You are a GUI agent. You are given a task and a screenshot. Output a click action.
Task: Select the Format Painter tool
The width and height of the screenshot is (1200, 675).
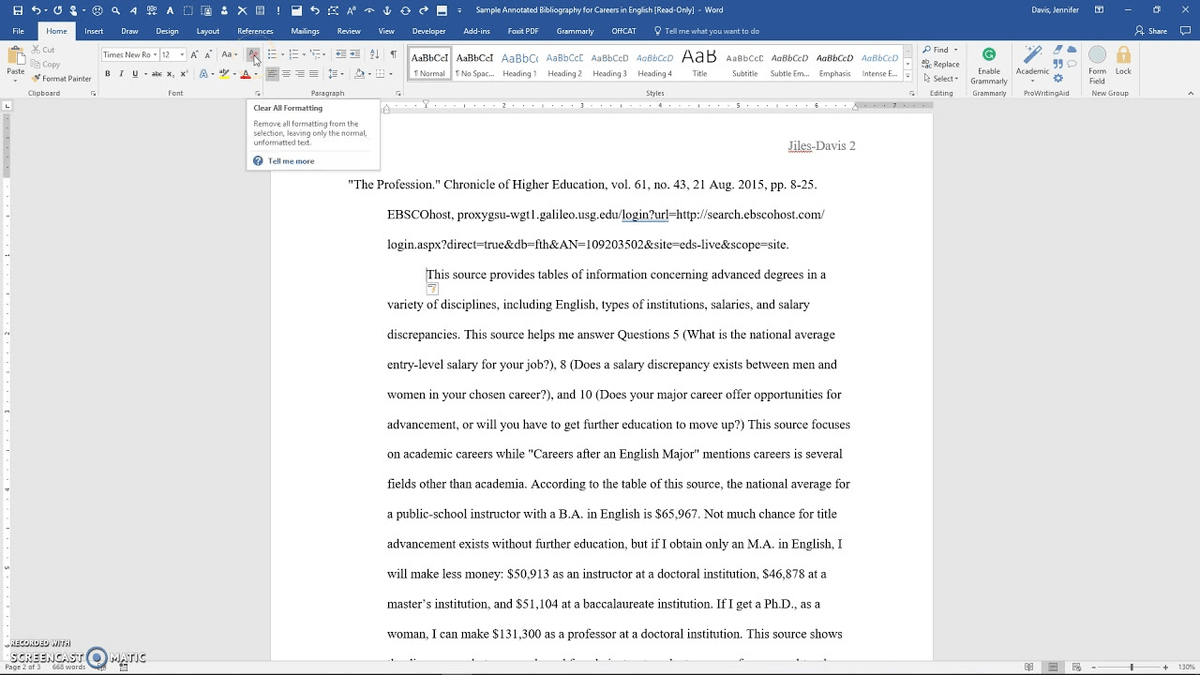pyautogui.click(x=62, y=78)
